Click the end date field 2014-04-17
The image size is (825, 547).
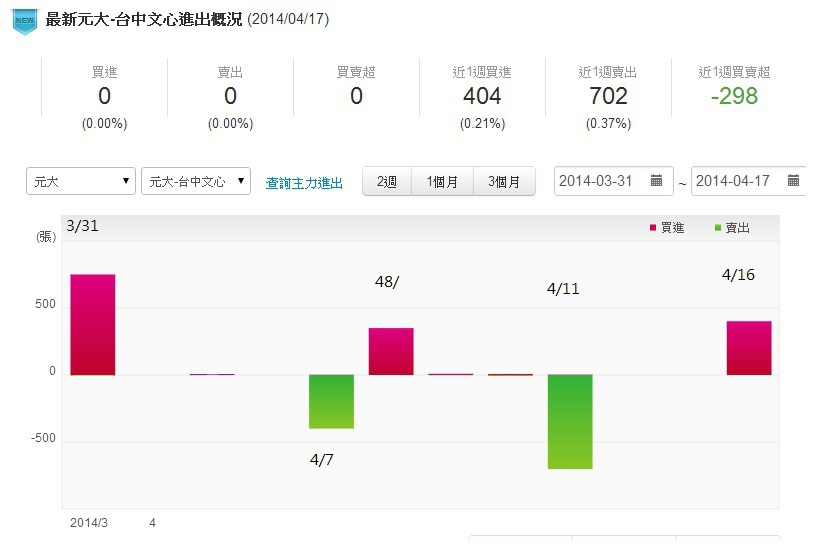(749, 181)
